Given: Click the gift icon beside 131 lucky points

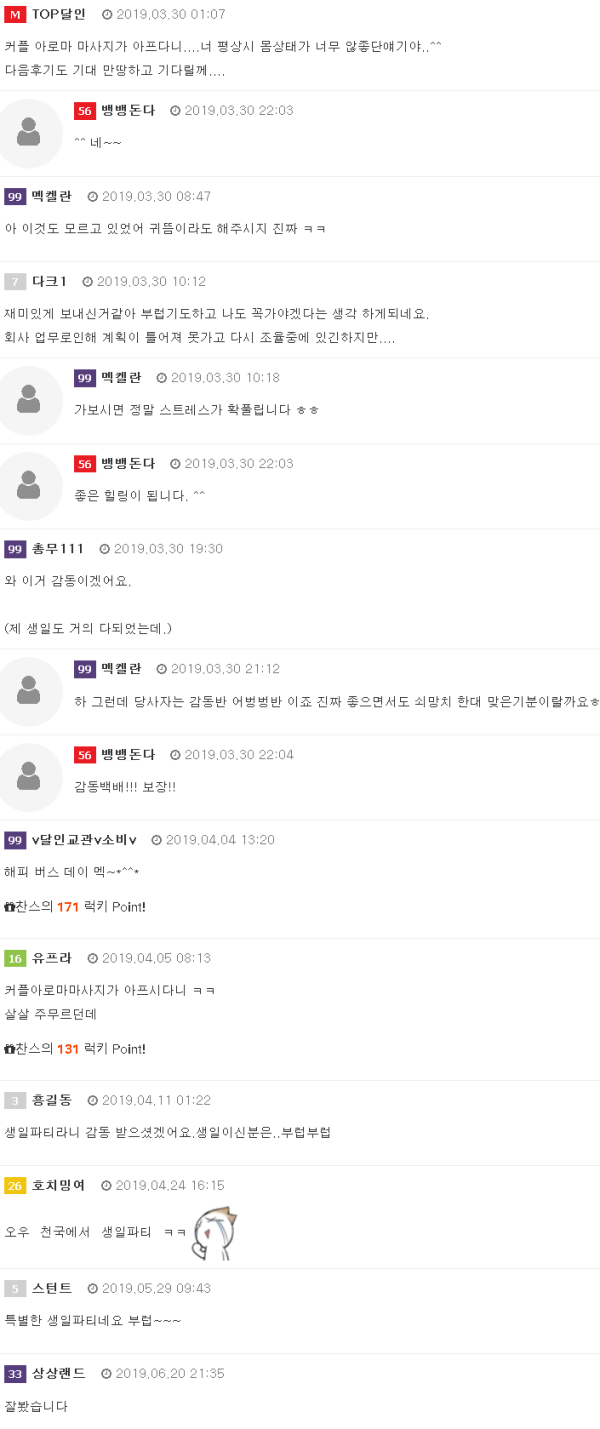Looking at the screenshot, I should point(10,1049).
